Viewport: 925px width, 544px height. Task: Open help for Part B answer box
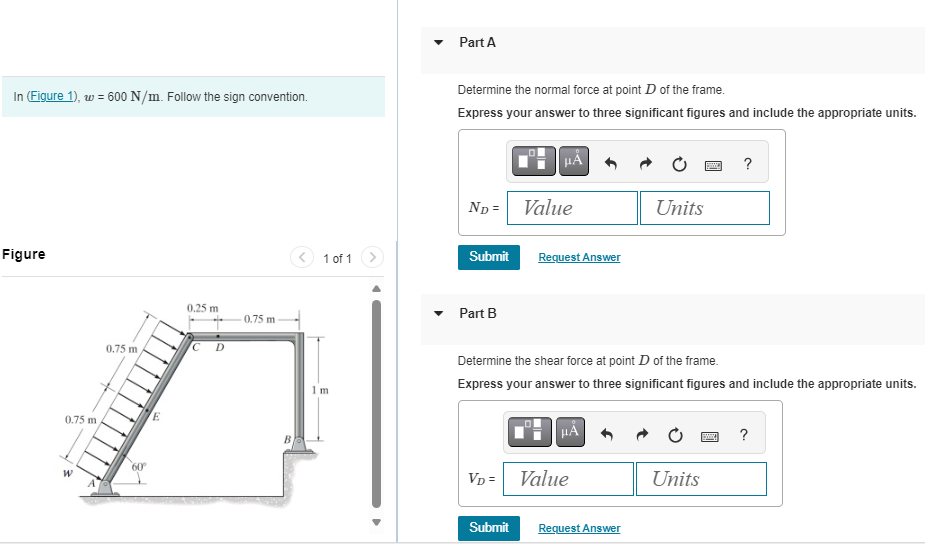click(744, 435)
